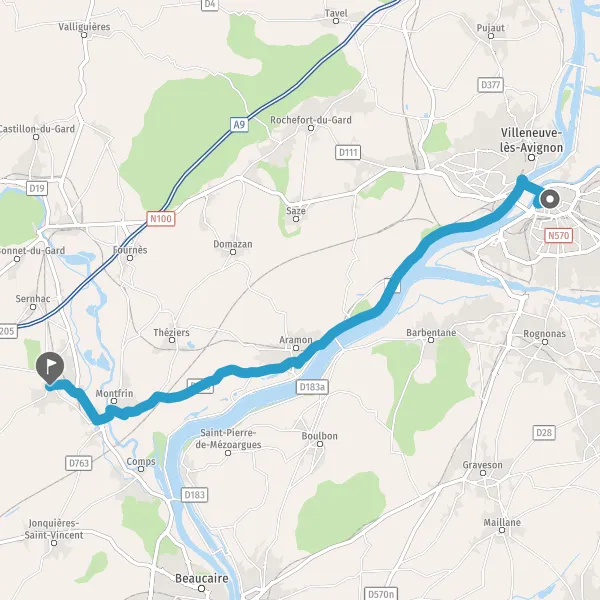
Task: Click the N570 road shield
Action: tap(559, 235)
